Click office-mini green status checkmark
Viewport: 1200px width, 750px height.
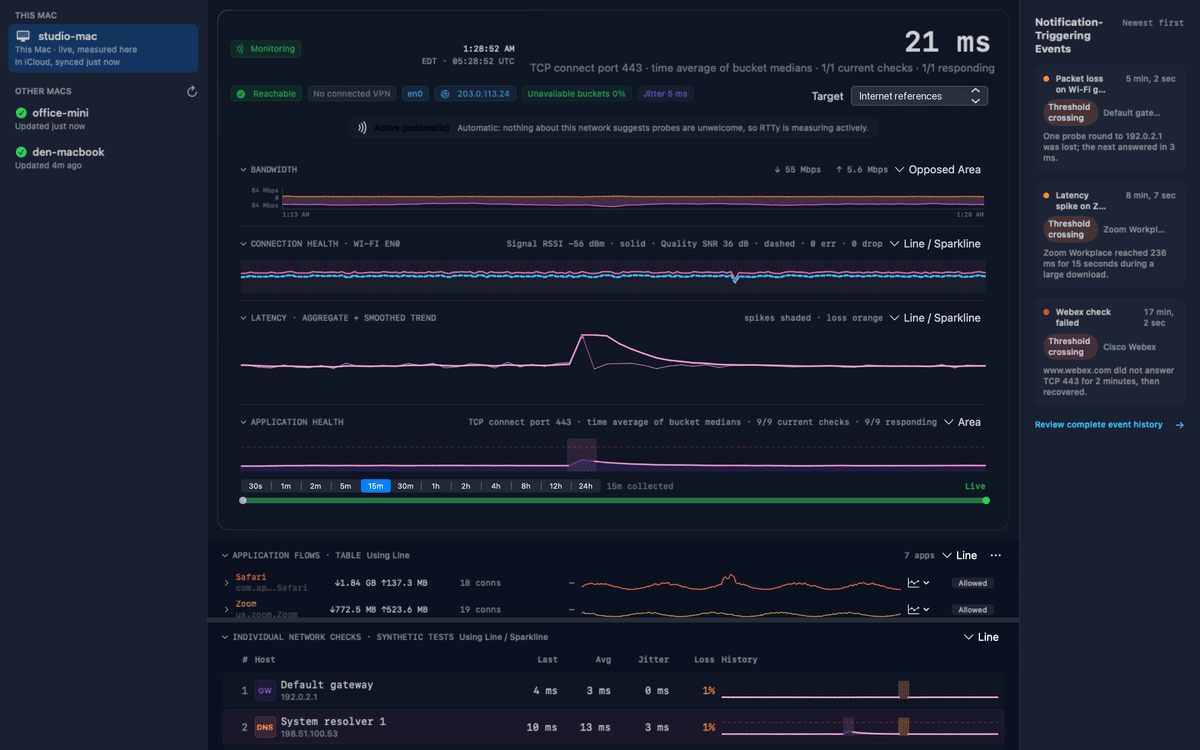tap(21, 113)
